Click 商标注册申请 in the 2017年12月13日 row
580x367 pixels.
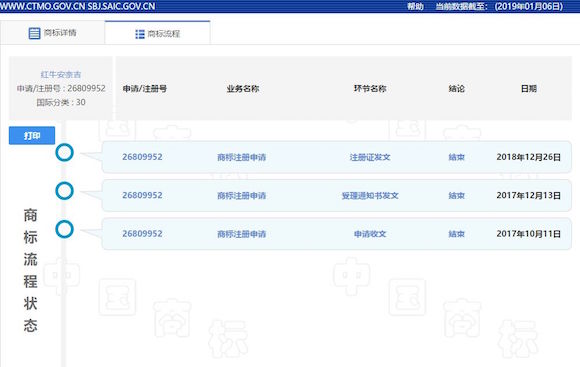[242, 196]
